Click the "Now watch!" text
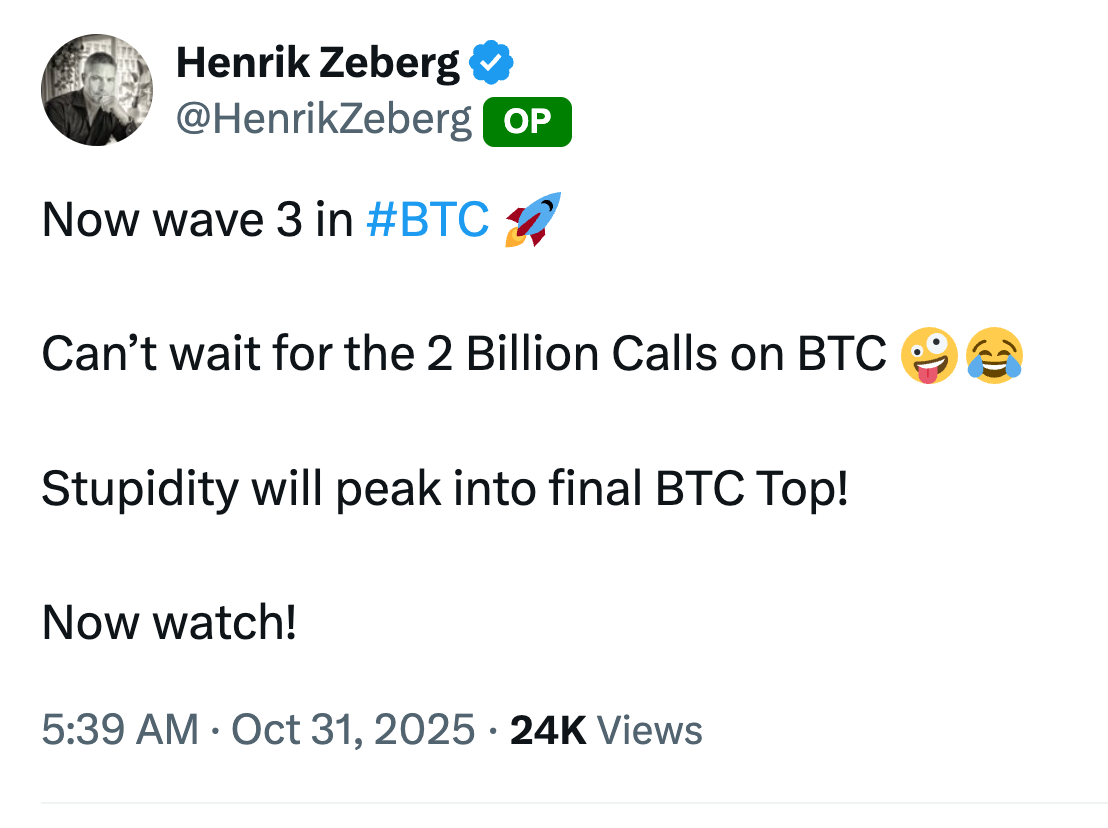The width and height of the screenshot is (1108, 828). (169, 623)
